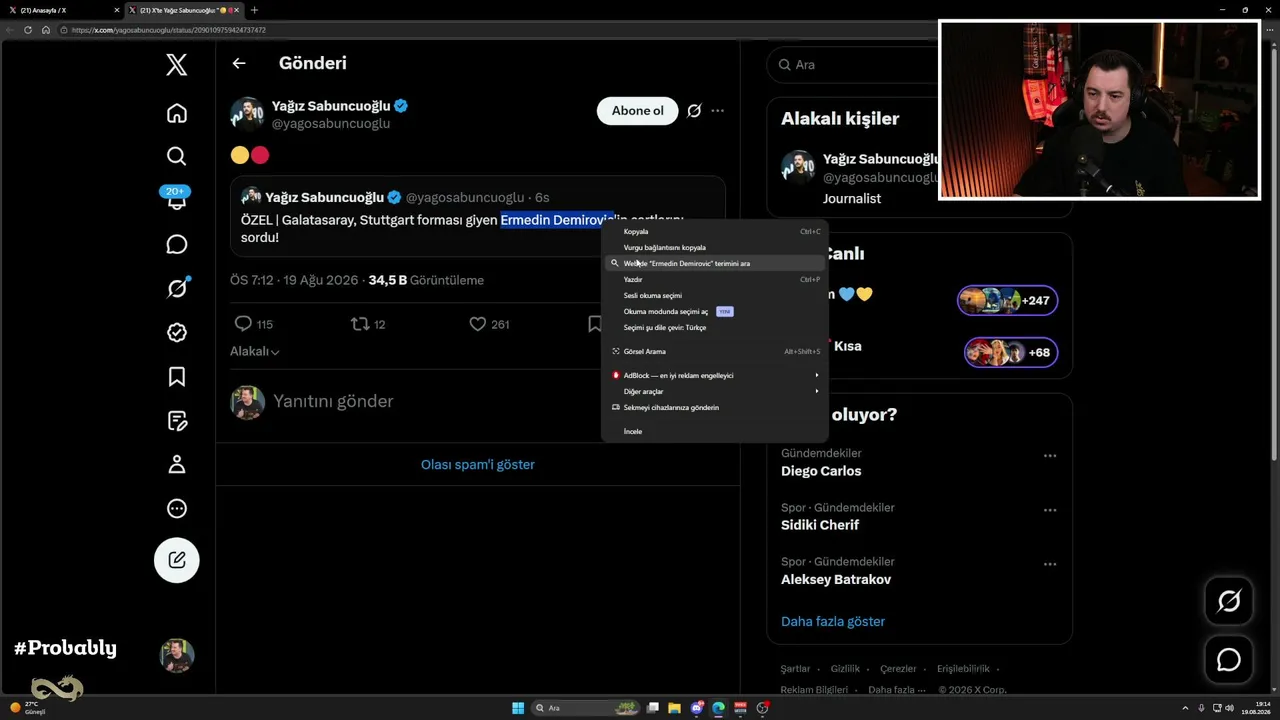Open the post's three-dot more menu
1280x720 pixels.
717,111
